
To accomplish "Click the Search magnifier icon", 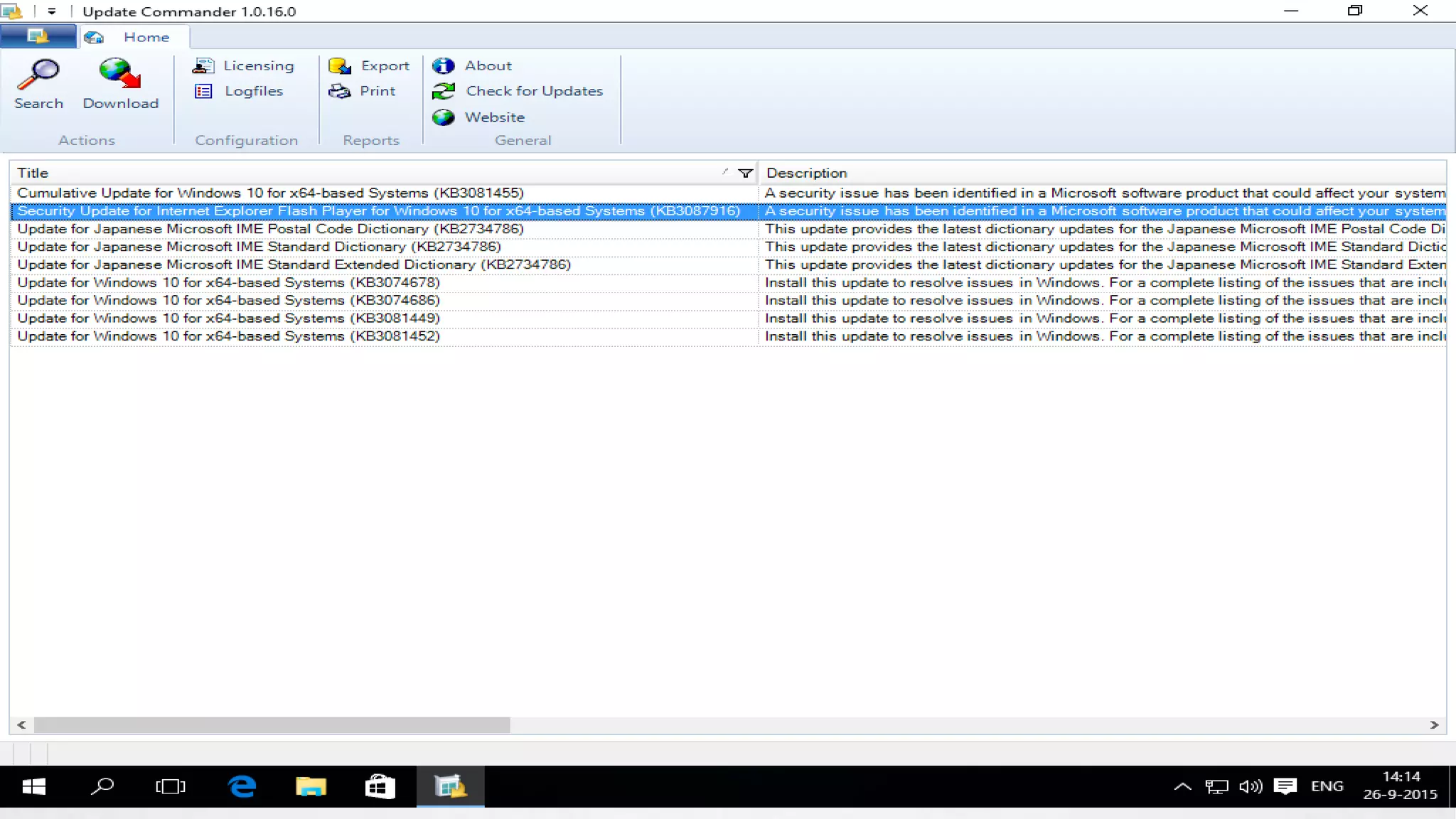I will tap(38, 73).
